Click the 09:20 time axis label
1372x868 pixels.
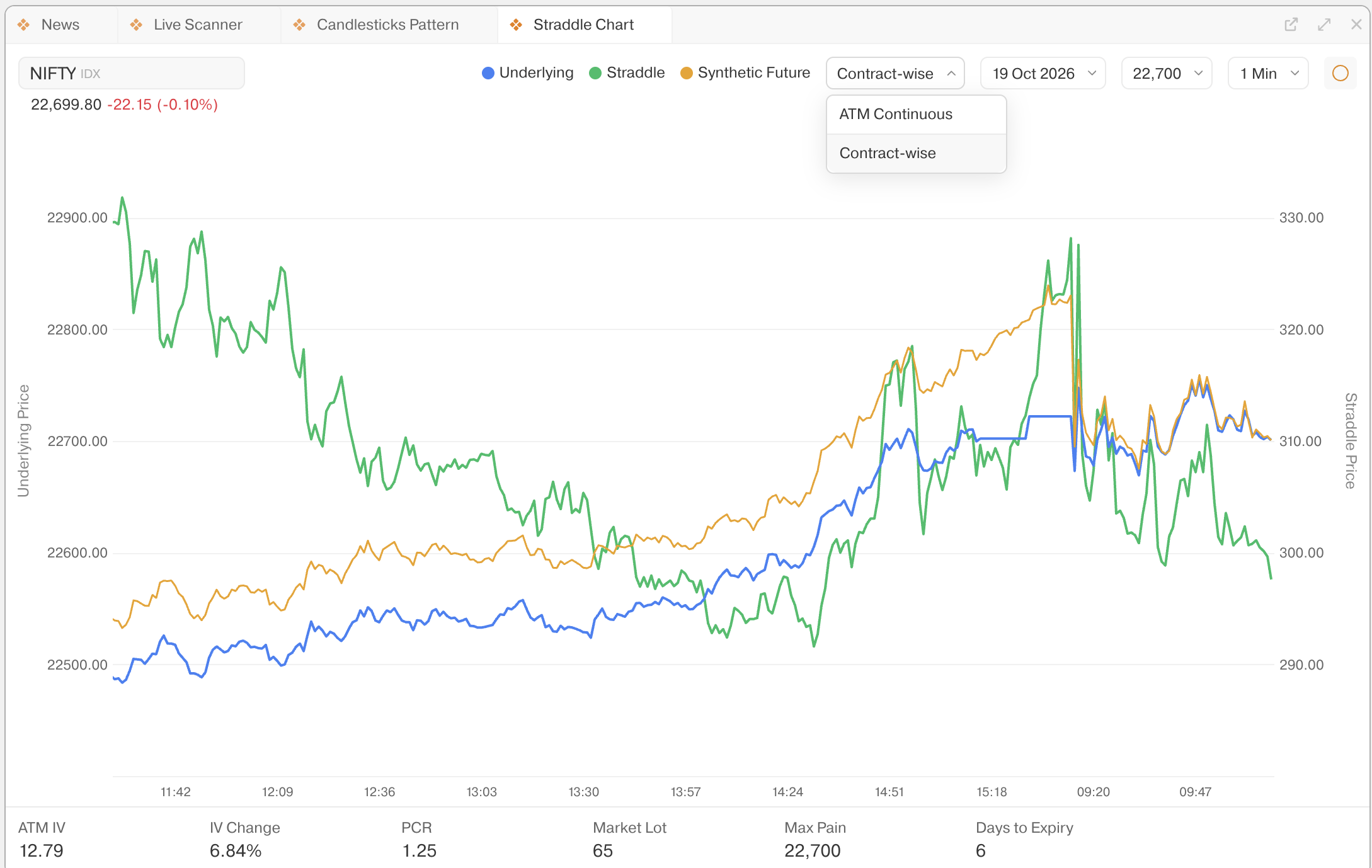click(x=1094, y=792)
